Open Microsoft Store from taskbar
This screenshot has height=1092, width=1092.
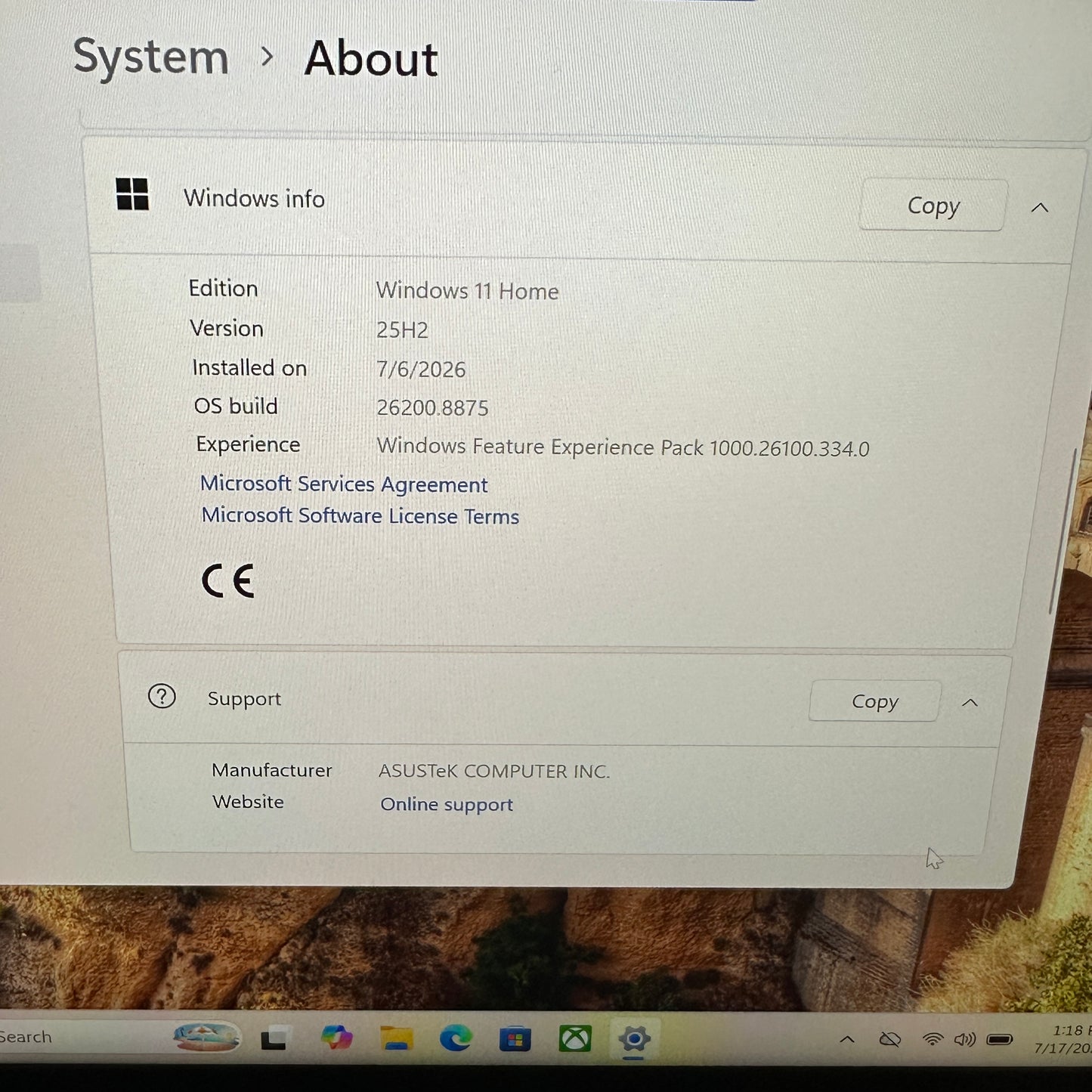[x=515, y=1040]
